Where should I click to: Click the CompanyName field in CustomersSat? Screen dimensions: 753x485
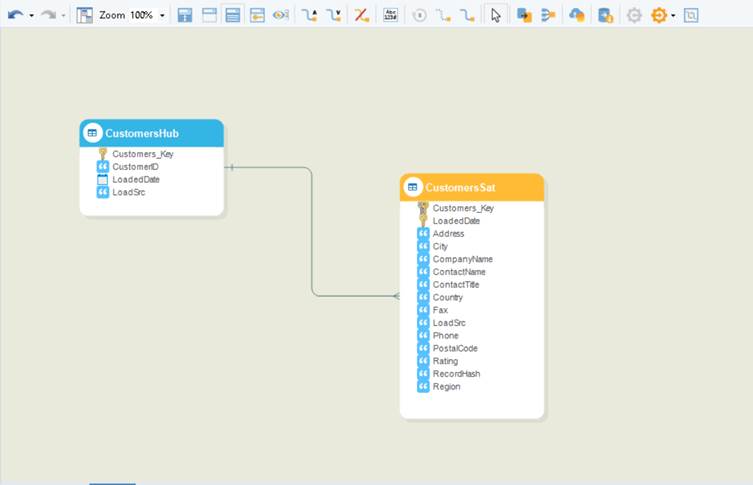(x=462, y=259)
